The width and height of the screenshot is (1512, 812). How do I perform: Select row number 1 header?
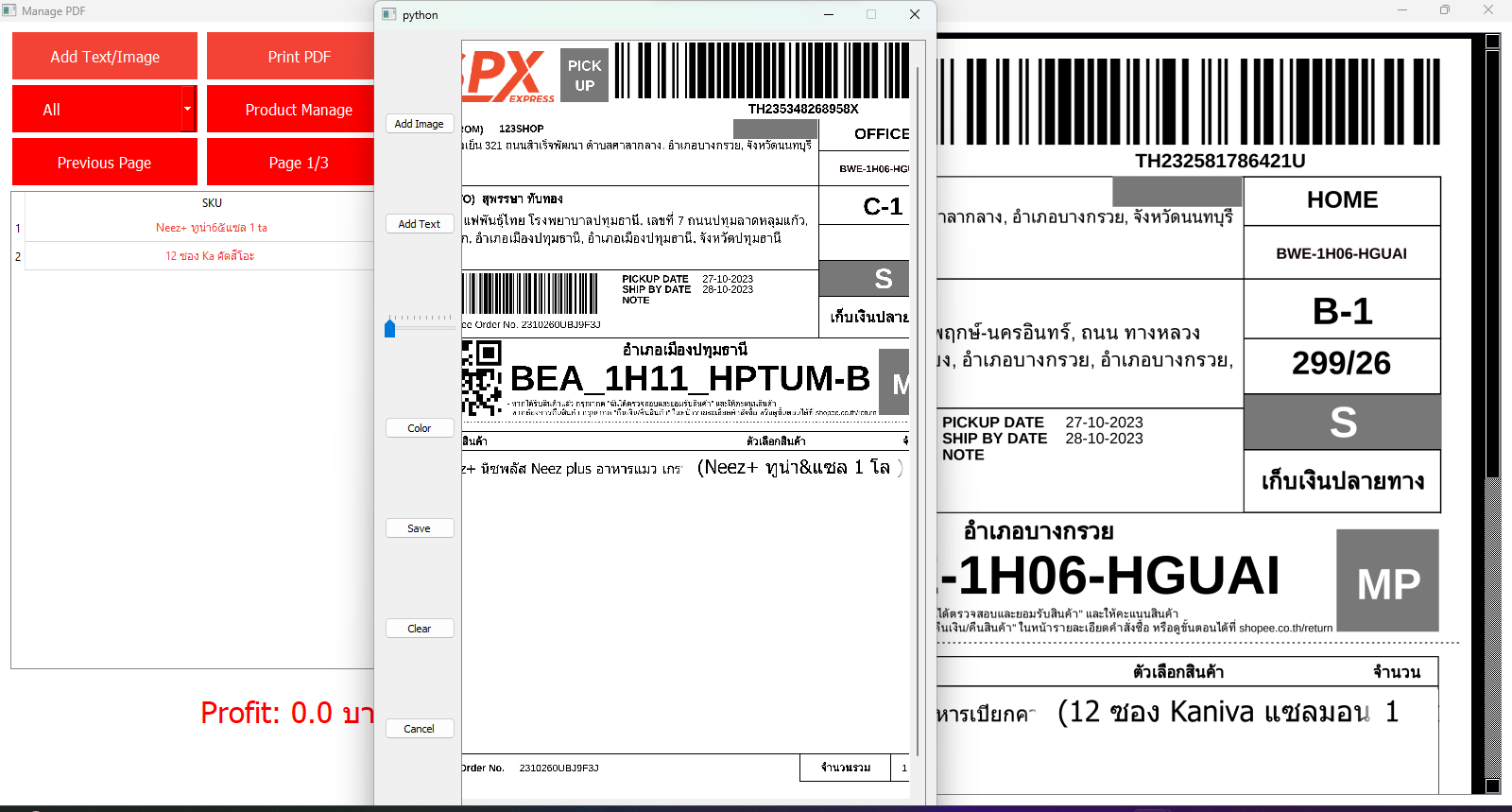point(18,228)
